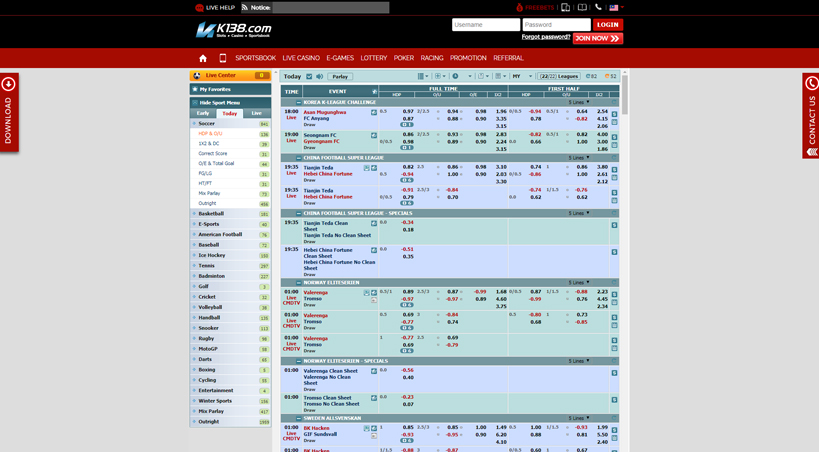Open the Promotion menu
The height and width of the screenshot is (452, 819).
click(468, 58)
